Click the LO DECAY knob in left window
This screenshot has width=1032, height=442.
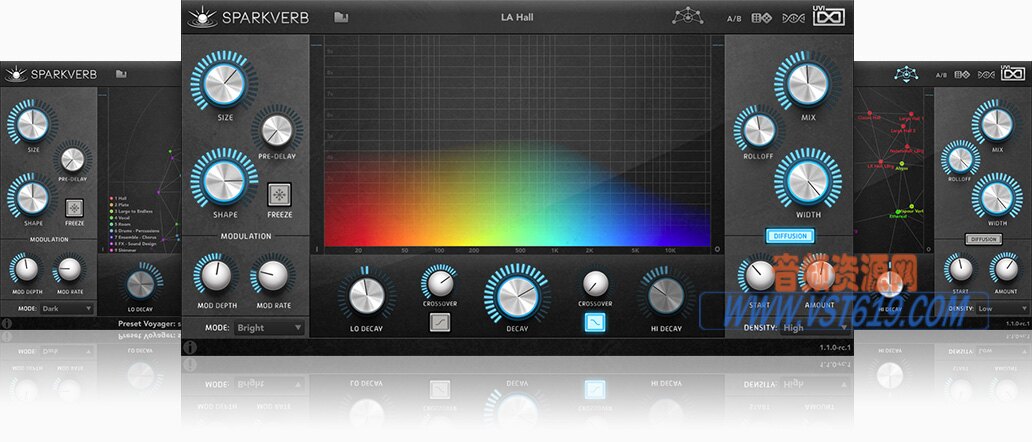point(140,284)
